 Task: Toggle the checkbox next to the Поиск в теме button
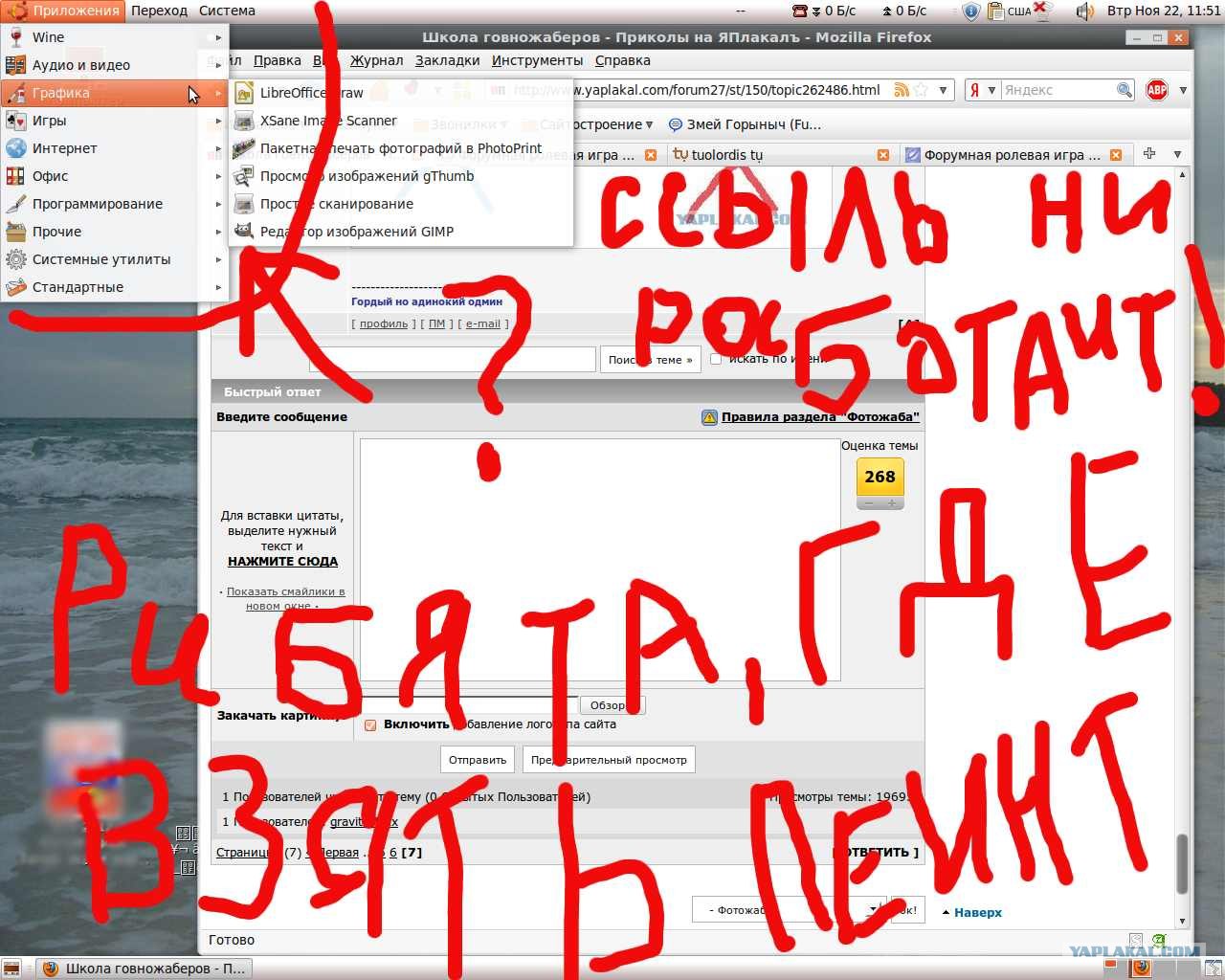716,359
